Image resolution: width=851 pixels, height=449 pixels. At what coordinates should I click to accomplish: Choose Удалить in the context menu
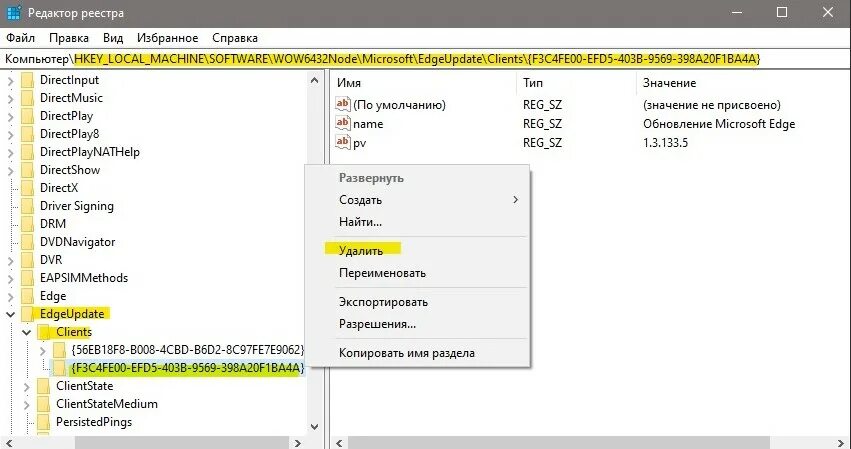[x=361, y=251]
